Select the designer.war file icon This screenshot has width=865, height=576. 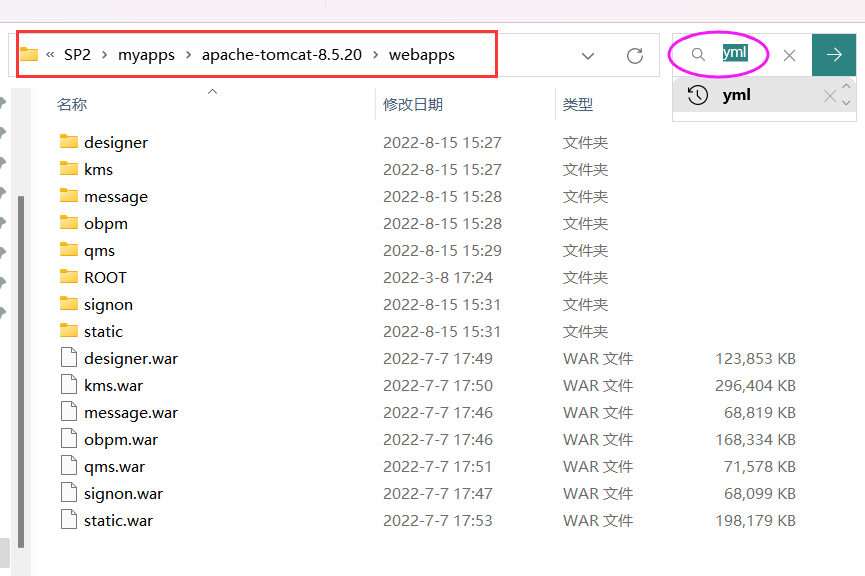[69, 358]
